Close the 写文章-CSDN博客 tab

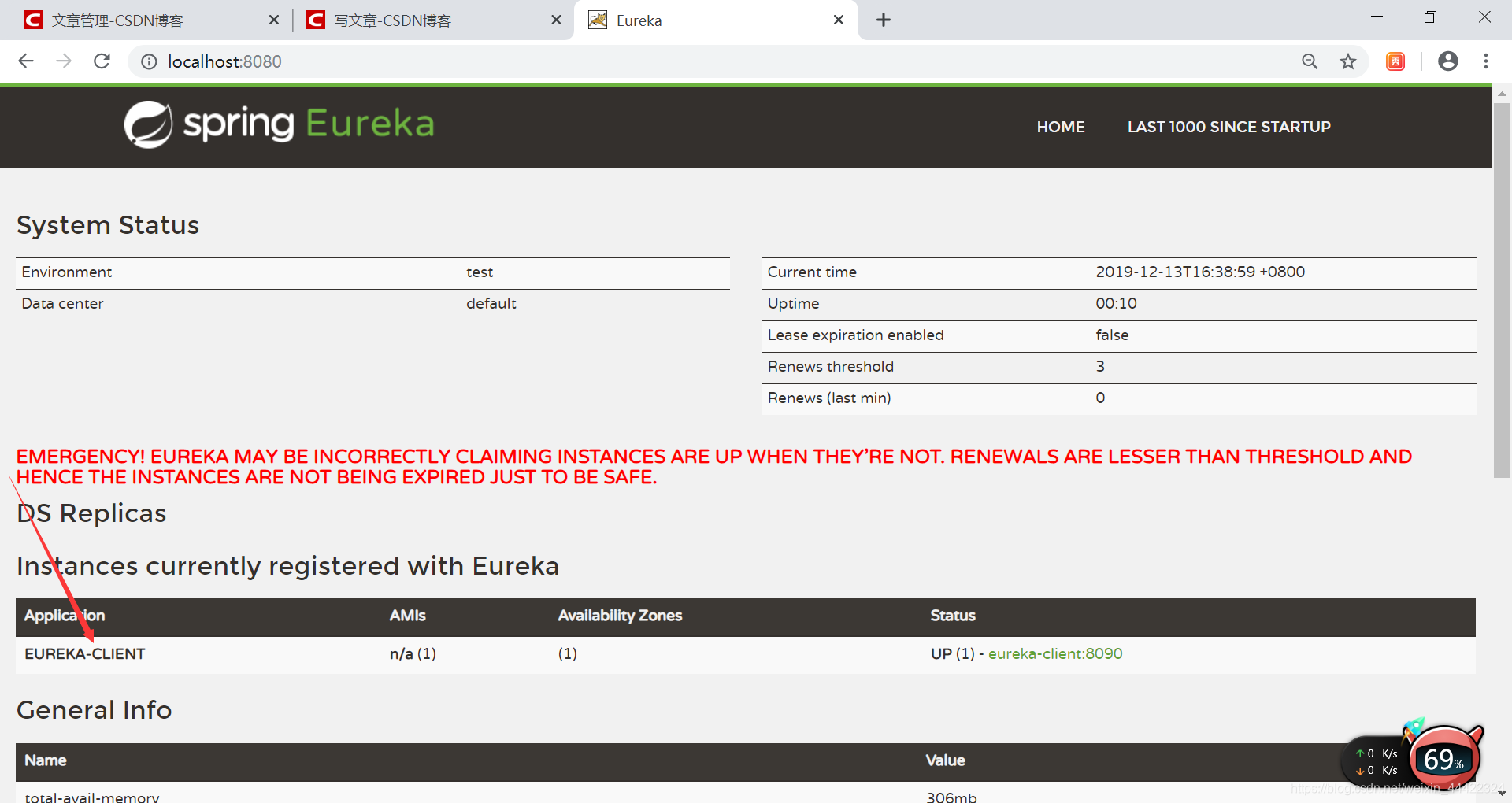556,20
